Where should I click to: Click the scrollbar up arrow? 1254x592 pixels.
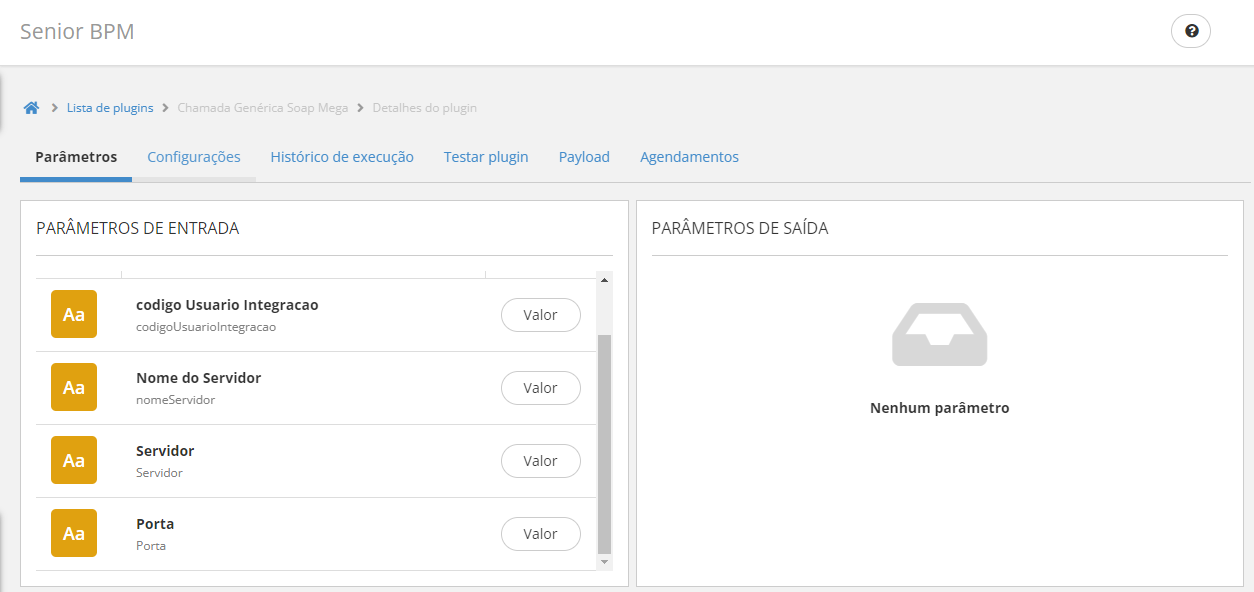pyautogui.click(x=604, y=279)
